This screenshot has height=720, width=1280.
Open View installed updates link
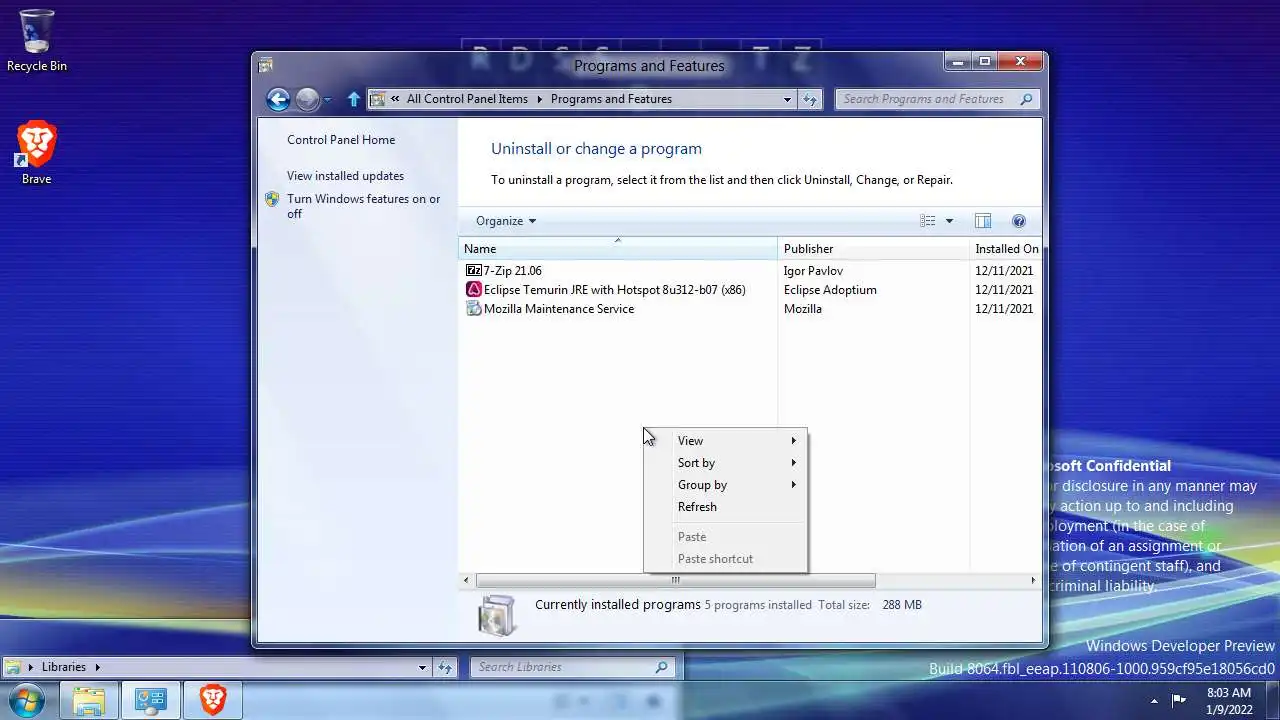tap(345, 176)
